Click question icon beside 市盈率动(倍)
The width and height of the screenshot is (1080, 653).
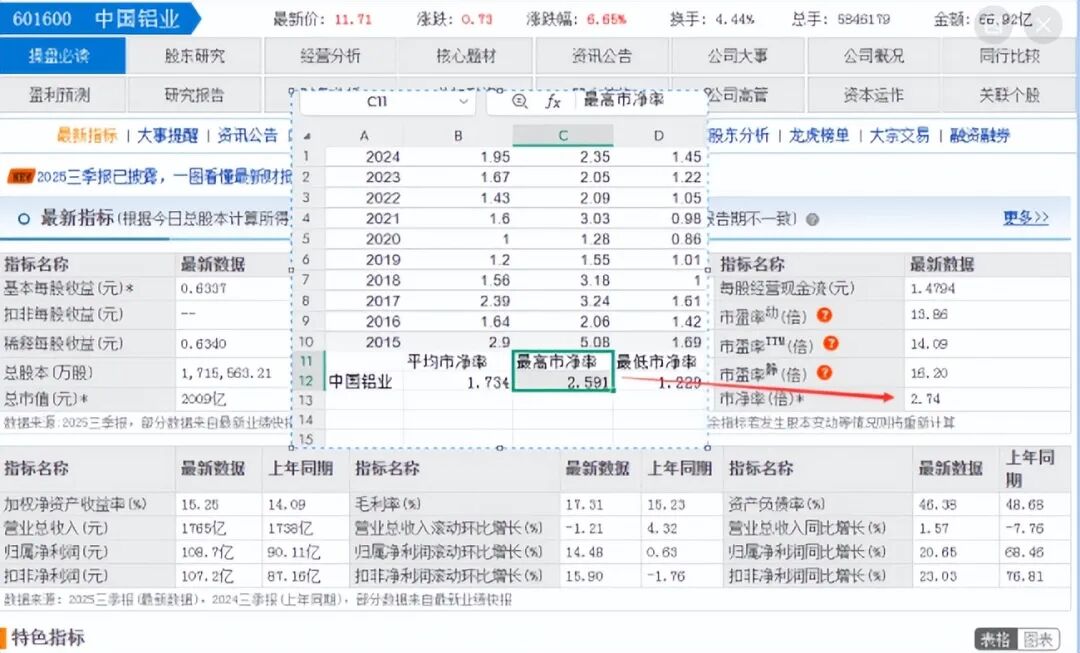824,315
